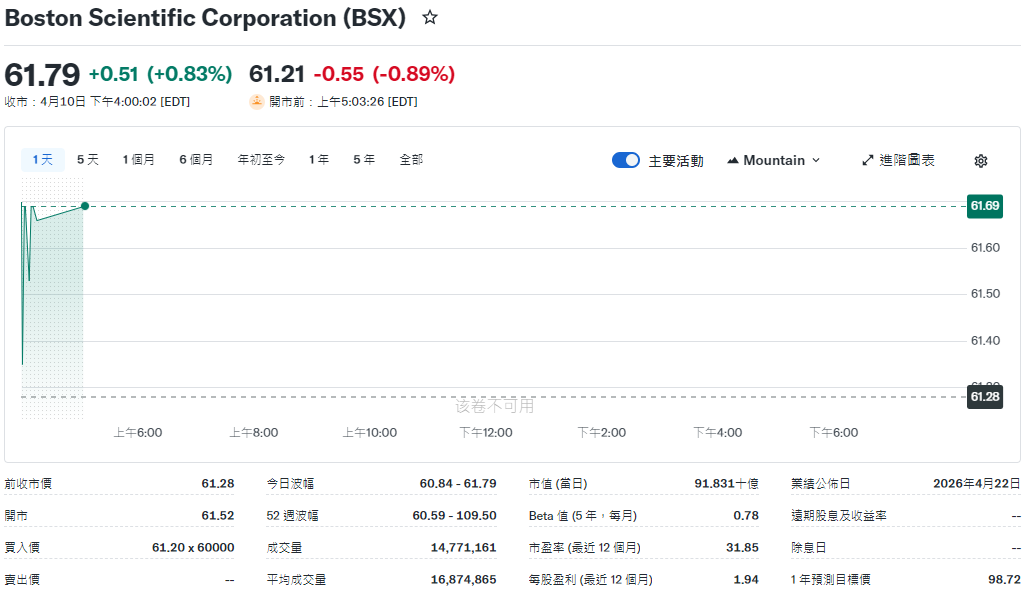Open chart settings gear icon
This screenshot has height=596, width=1035.
980,161
